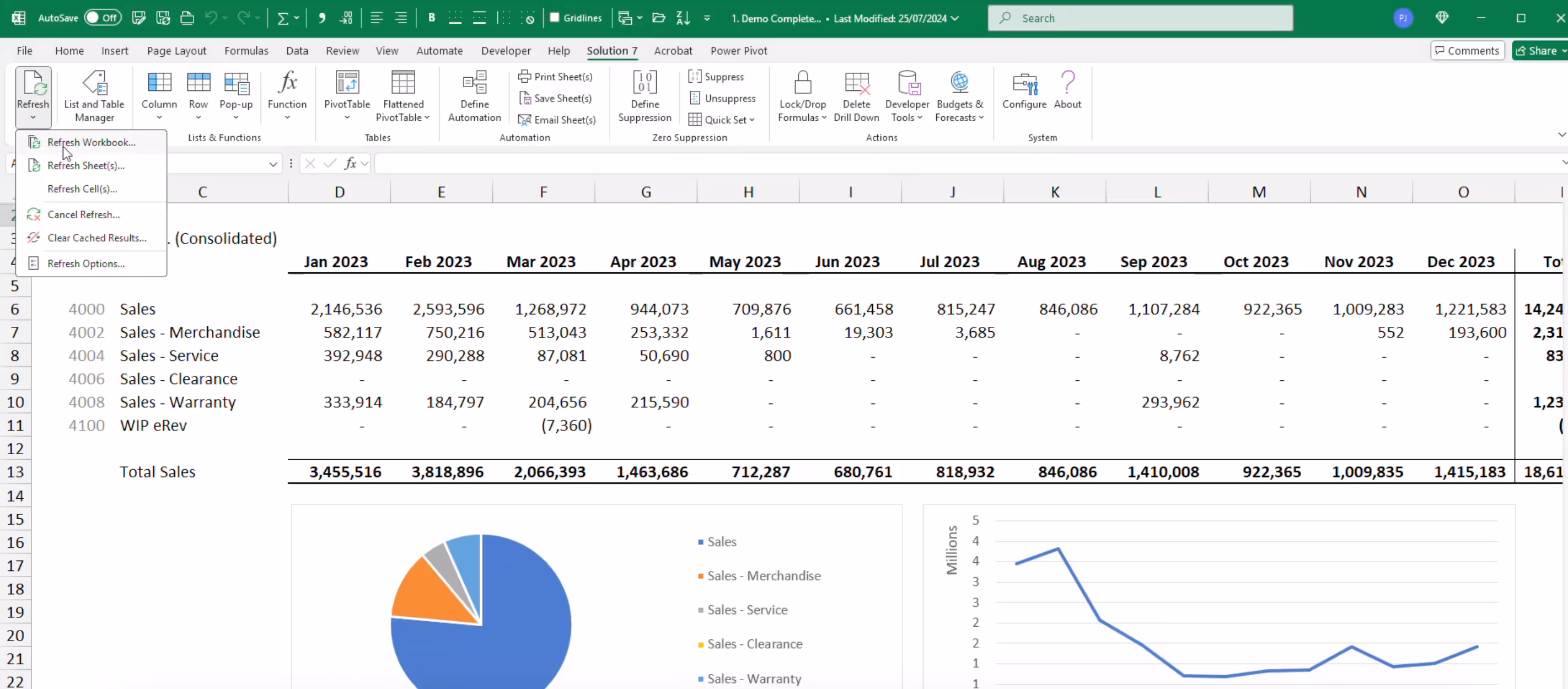1568x689 pixels.
Task: Open the Define Automation tool
Action: [x=474, y=83]
